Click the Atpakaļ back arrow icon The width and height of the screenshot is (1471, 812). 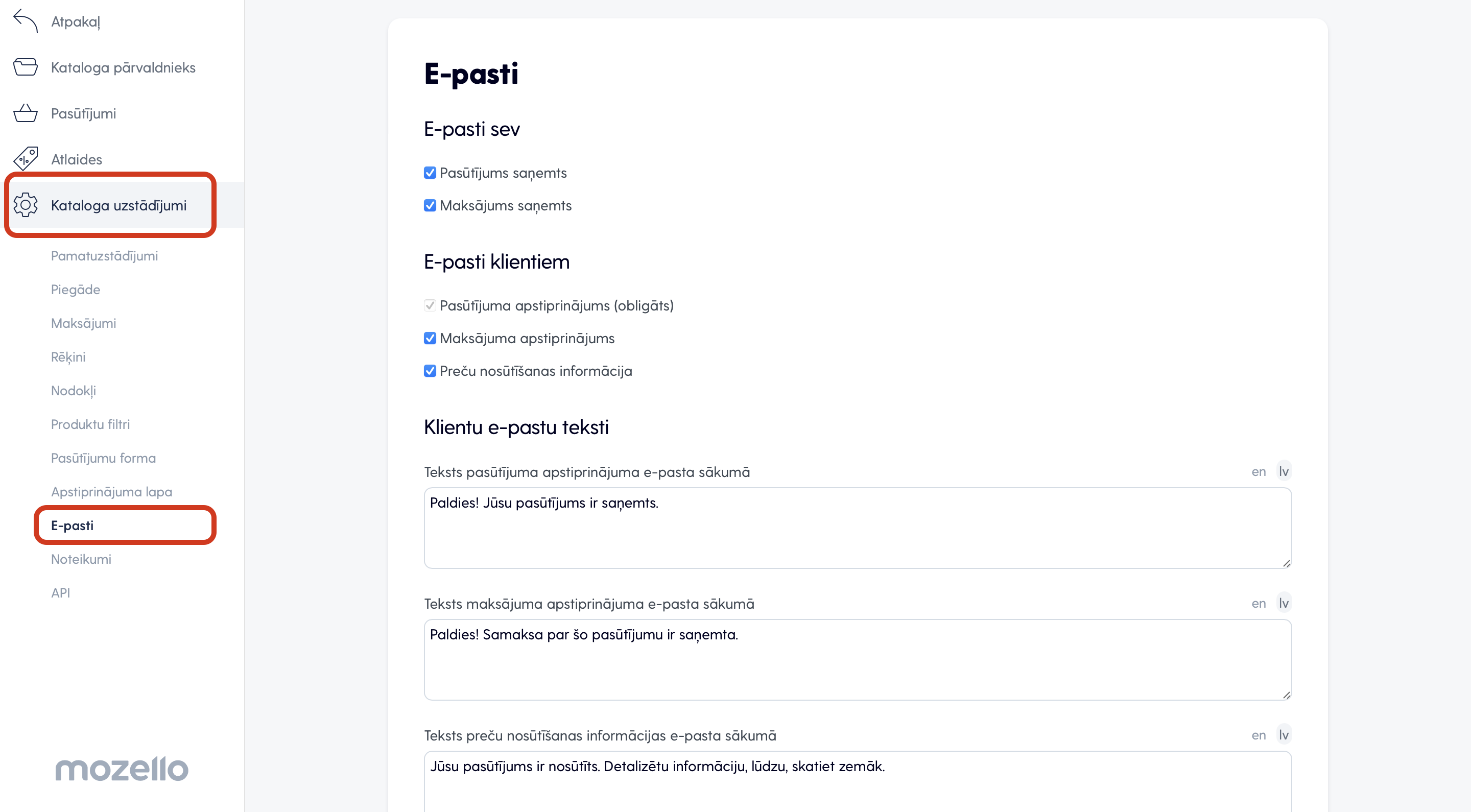[26, 21]
